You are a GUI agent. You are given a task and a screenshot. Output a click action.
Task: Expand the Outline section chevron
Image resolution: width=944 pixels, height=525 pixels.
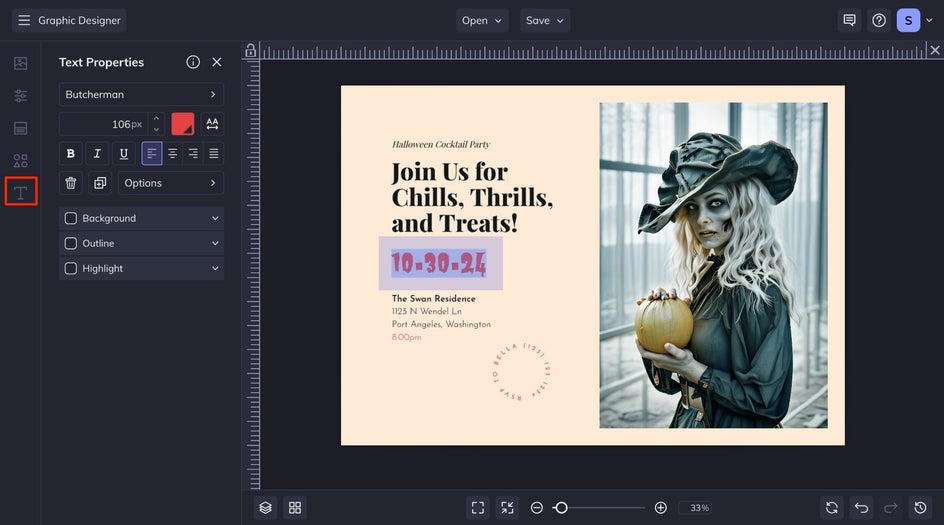pos(215,243)
